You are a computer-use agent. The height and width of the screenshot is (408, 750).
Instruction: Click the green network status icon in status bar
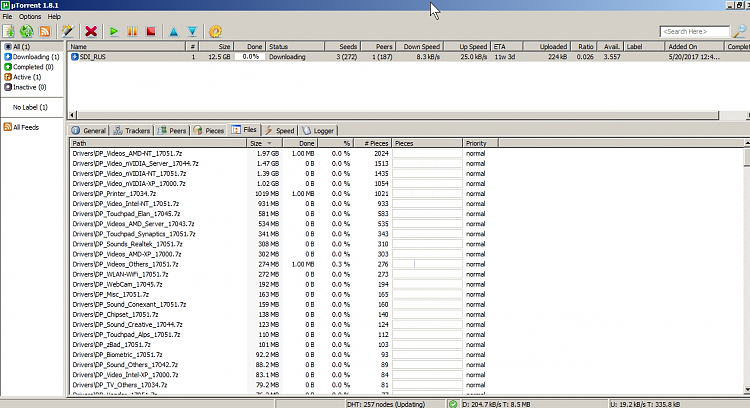(x=452, y=404)
